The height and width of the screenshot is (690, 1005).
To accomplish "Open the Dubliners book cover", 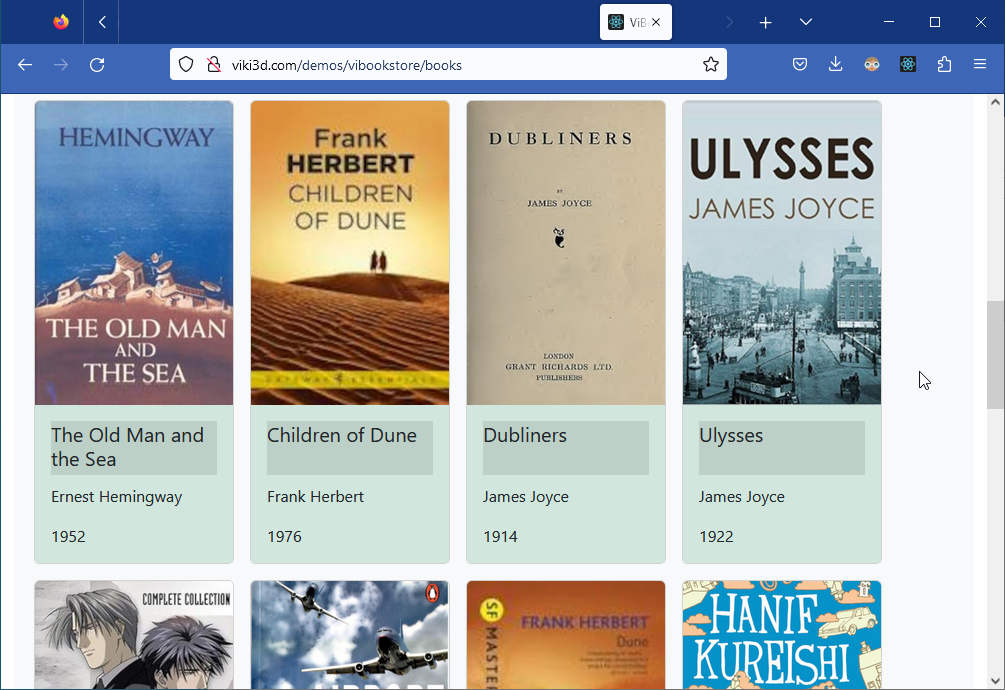I will coord(566,252).
